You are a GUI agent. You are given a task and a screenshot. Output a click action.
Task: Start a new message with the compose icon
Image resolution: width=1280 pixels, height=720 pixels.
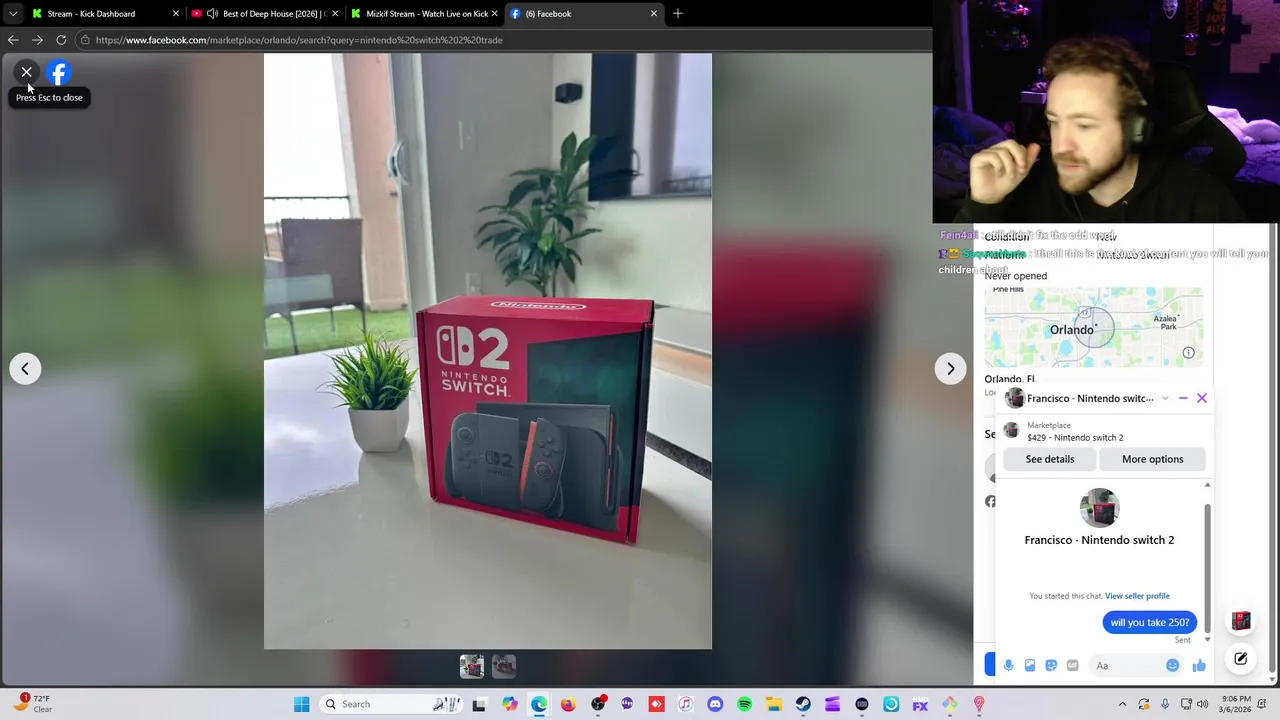coord(1241,659)
